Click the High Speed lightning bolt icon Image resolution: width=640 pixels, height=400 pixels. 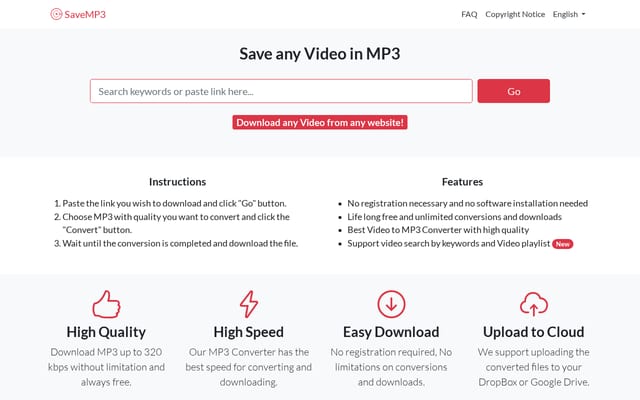pos(249,304)
